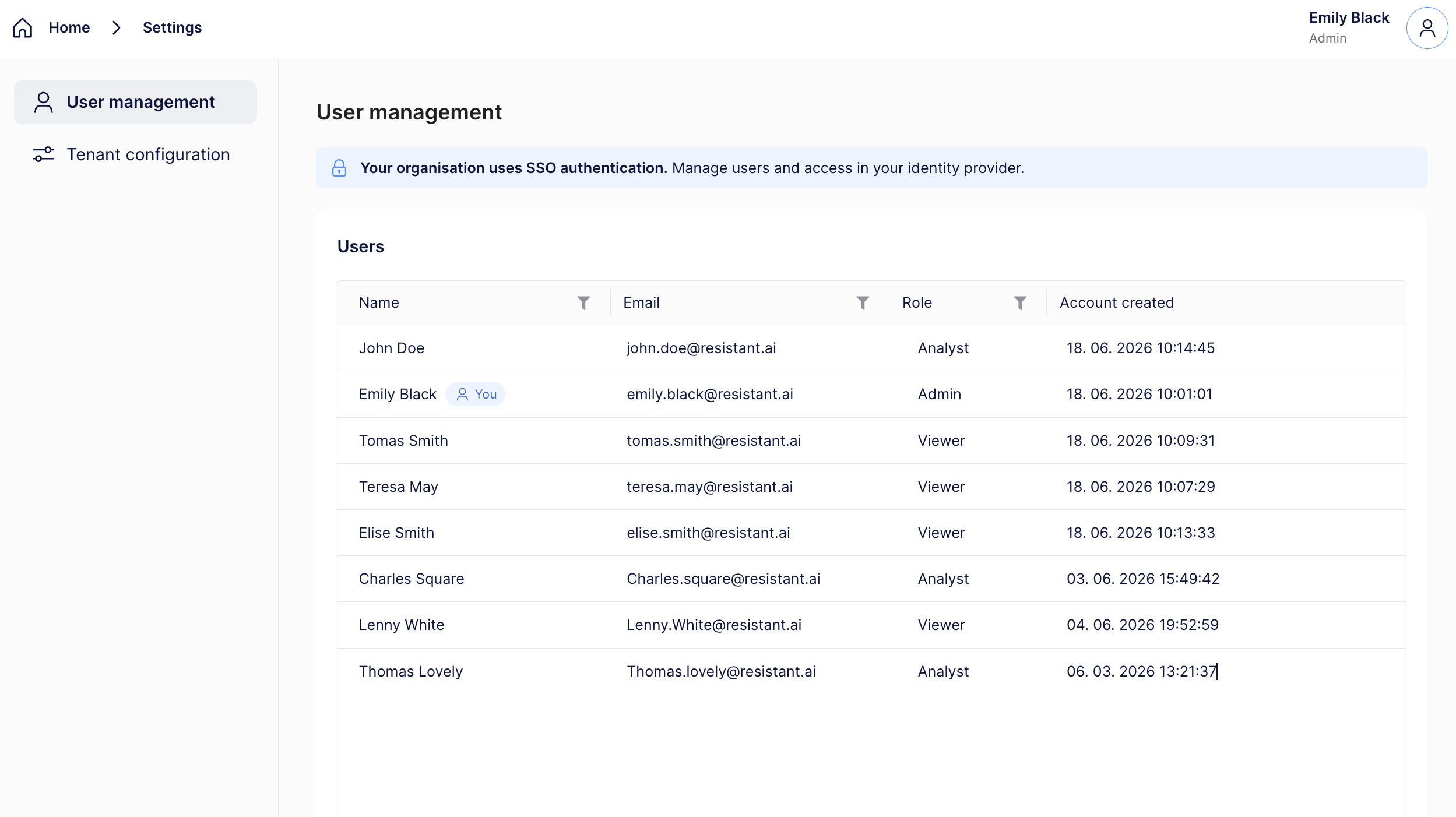Click teresa.may@resistant.ai email
This screenshot has width=1456, height=817.
pyautogui.click(x=710, y=487)
